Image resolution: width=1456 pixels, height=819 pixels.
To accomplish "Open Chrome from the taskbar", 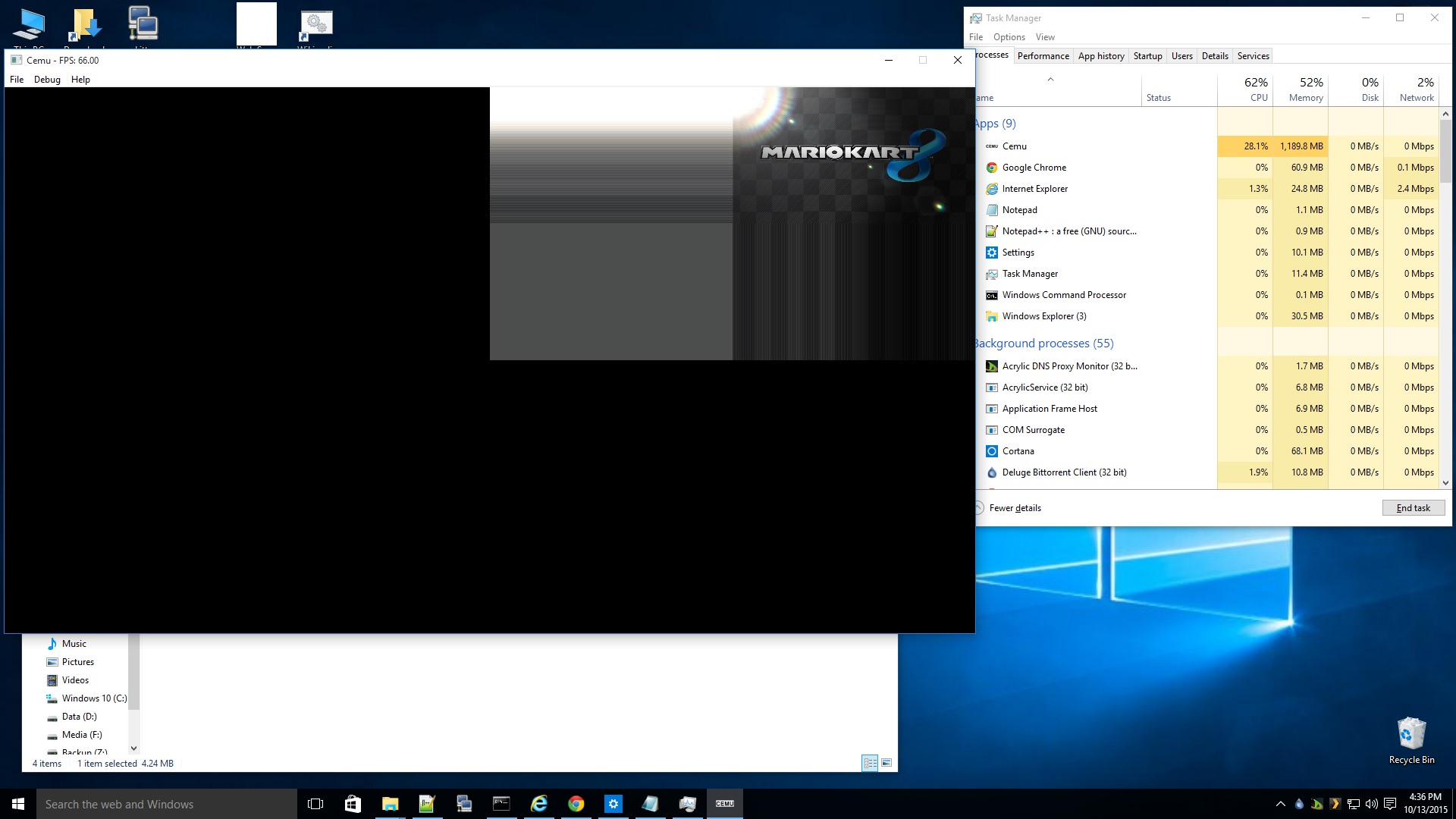I will point(576,804).
